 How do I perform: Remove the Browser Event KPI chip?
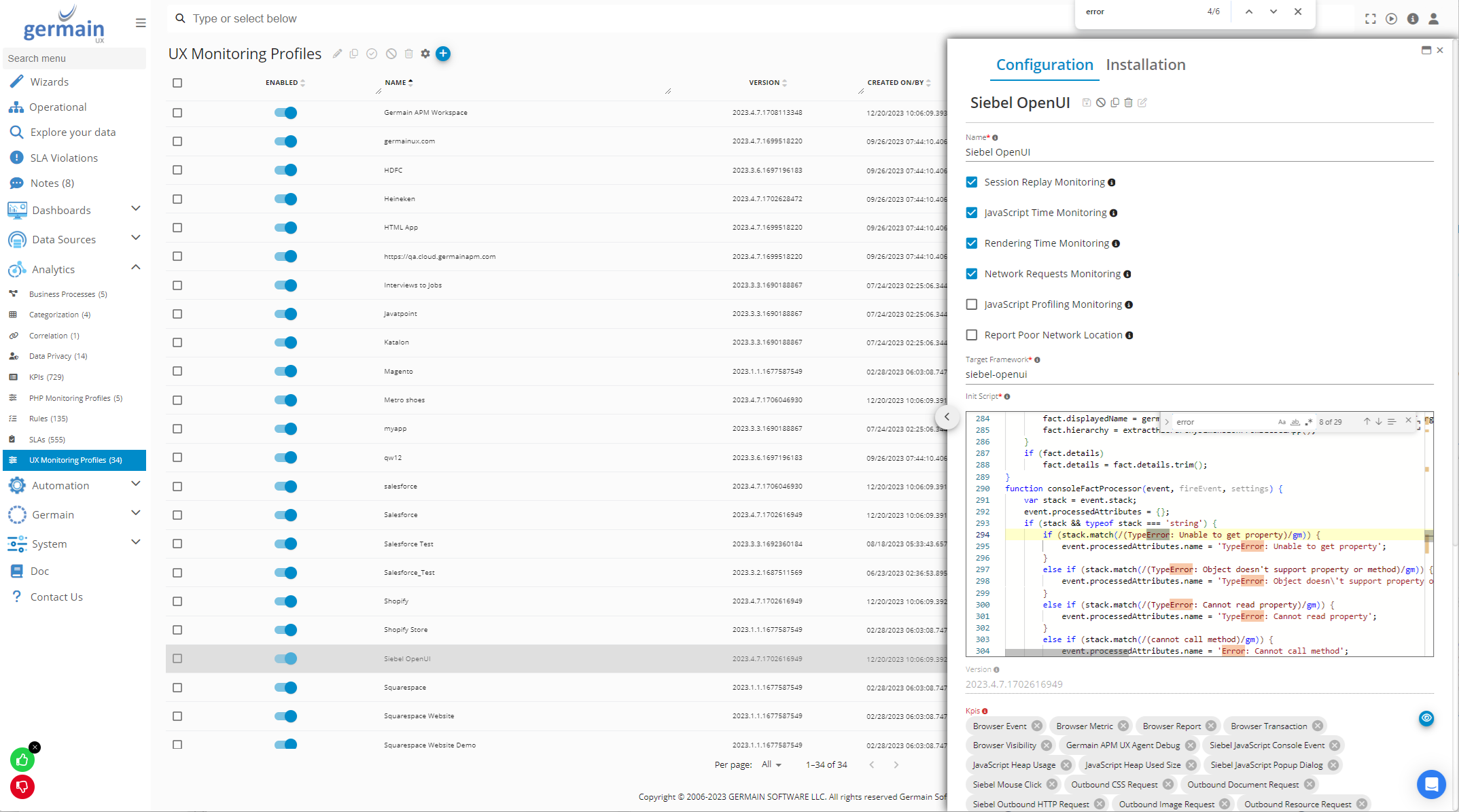pos(1036,726)
